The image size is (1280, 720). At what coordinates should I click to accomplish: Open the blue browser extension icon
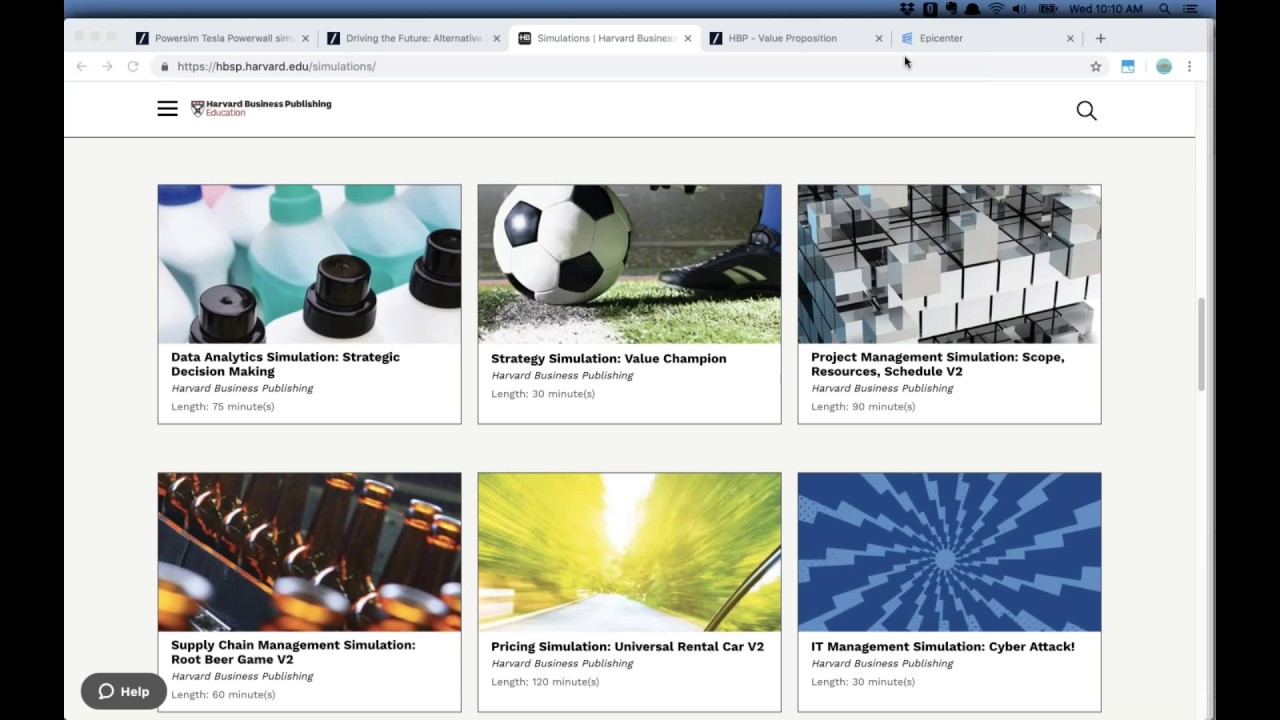point(1128,66)
